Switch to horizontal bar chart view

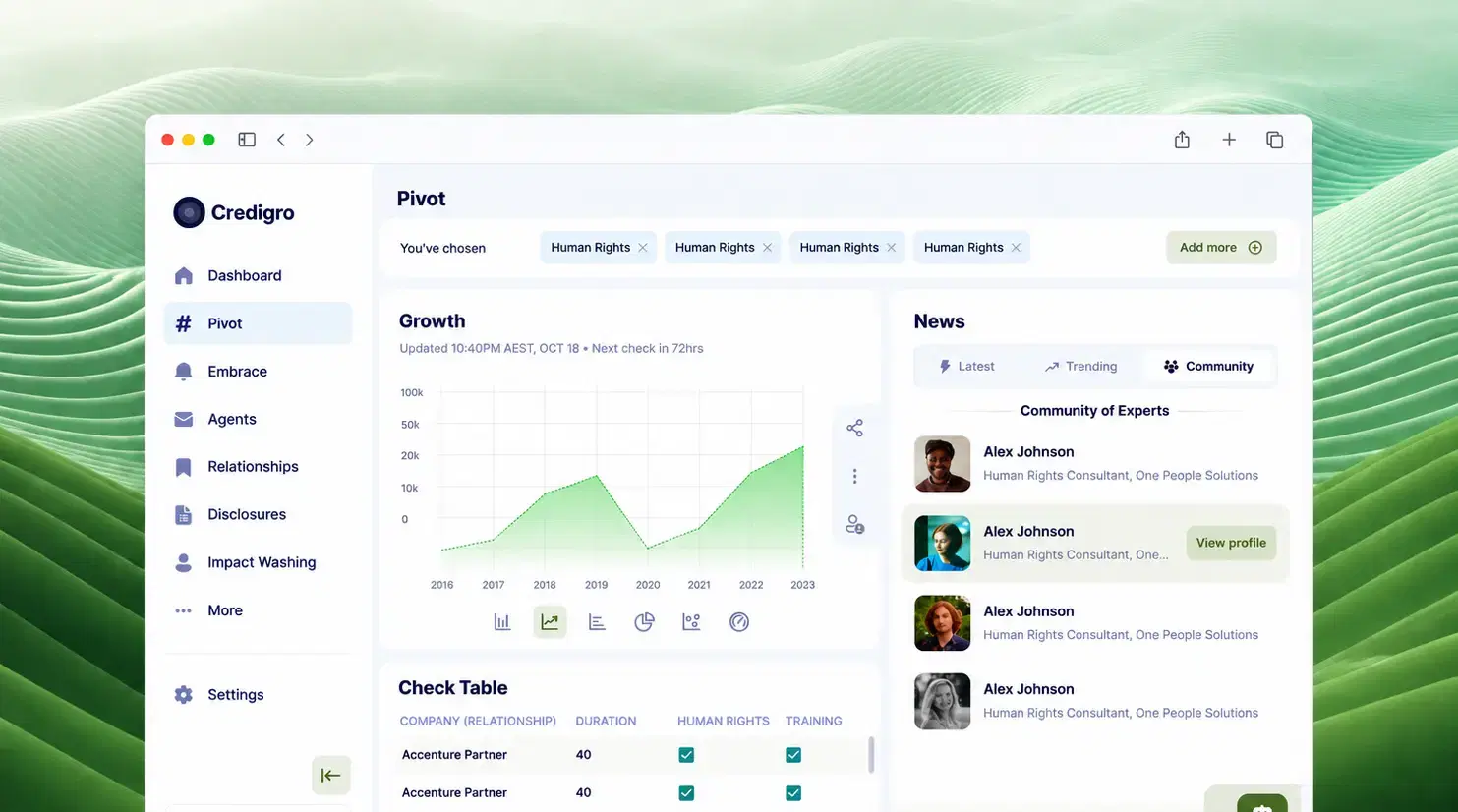(x=597, y=621)
